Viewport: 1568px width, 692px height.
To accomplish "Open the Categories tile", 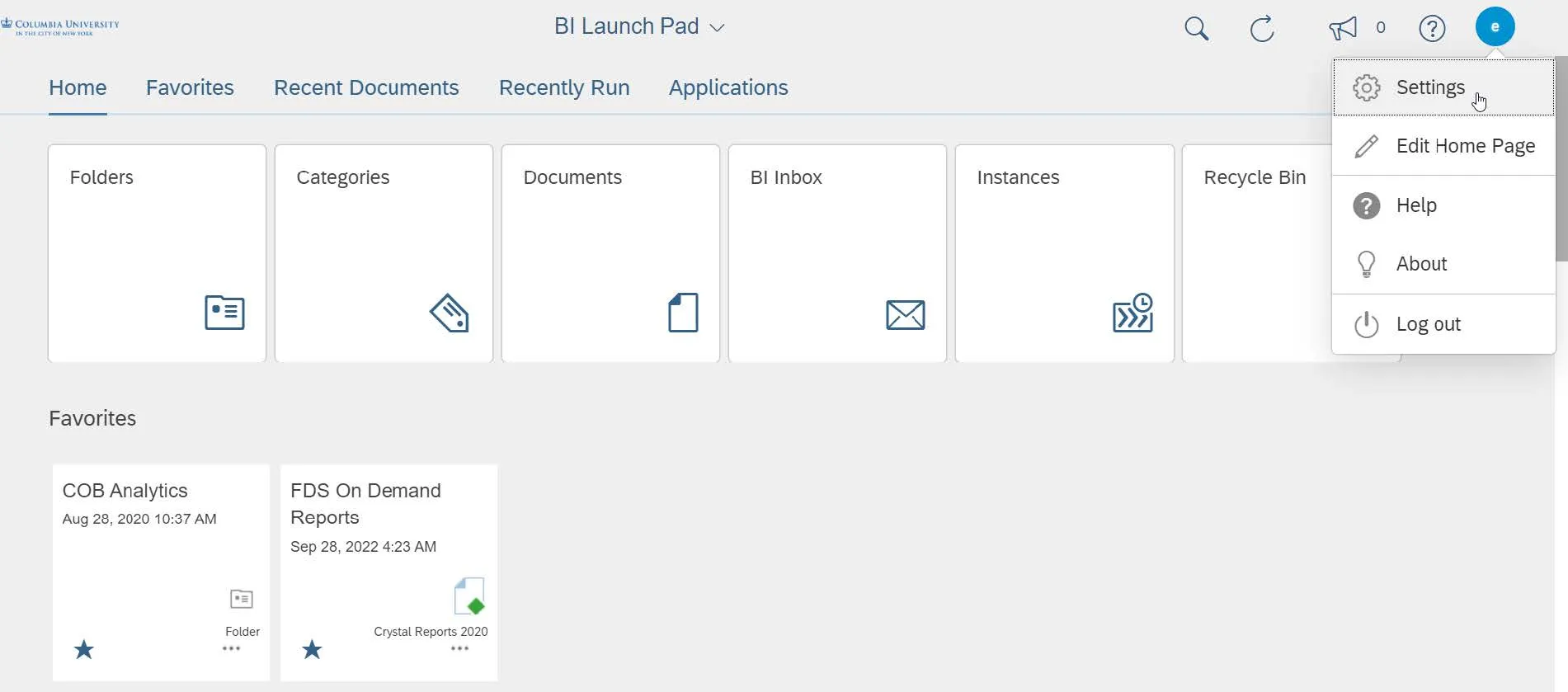I will coord(384,253).
